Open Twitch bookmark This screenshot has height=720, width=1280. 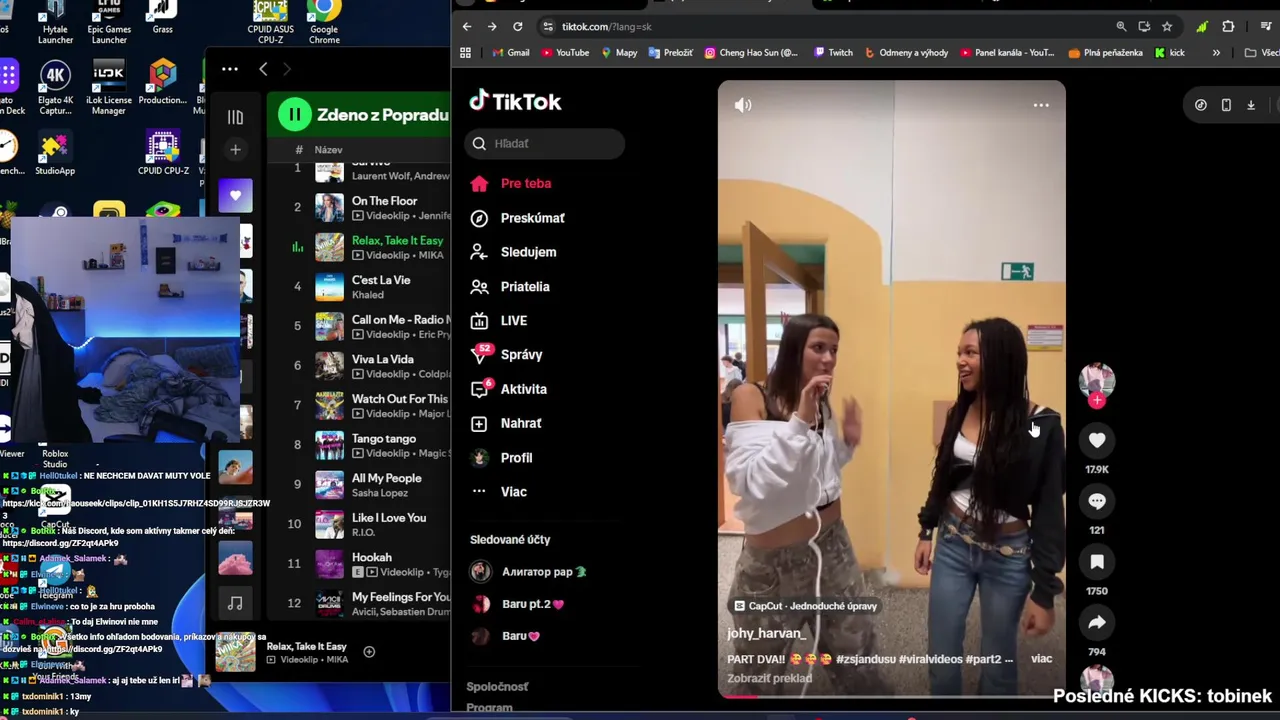833,53
